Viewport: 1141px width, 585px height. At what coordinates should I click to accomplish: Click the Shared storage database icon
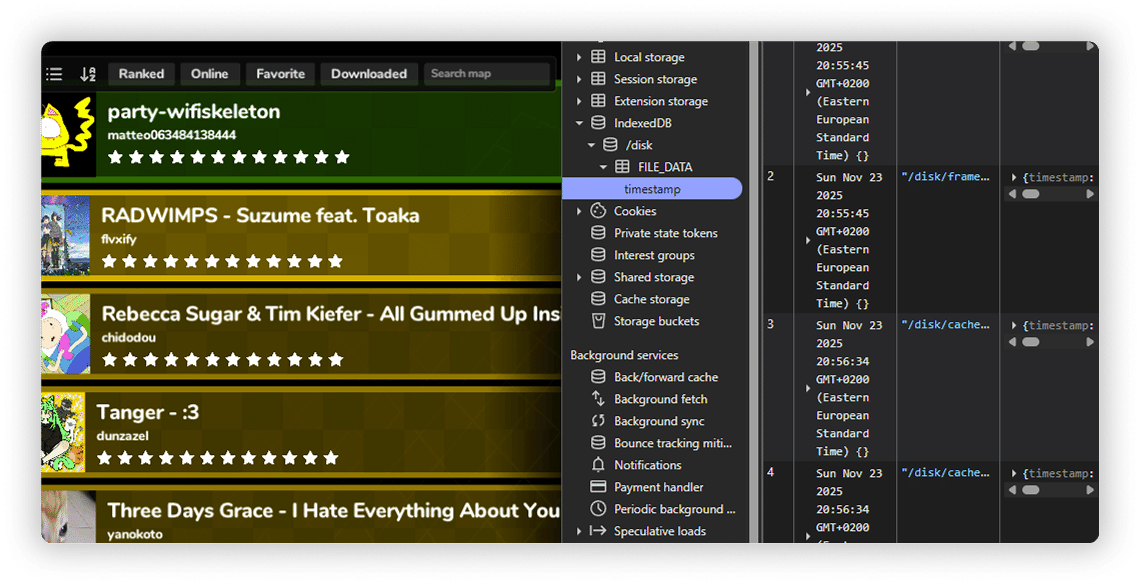coord(598,276)
